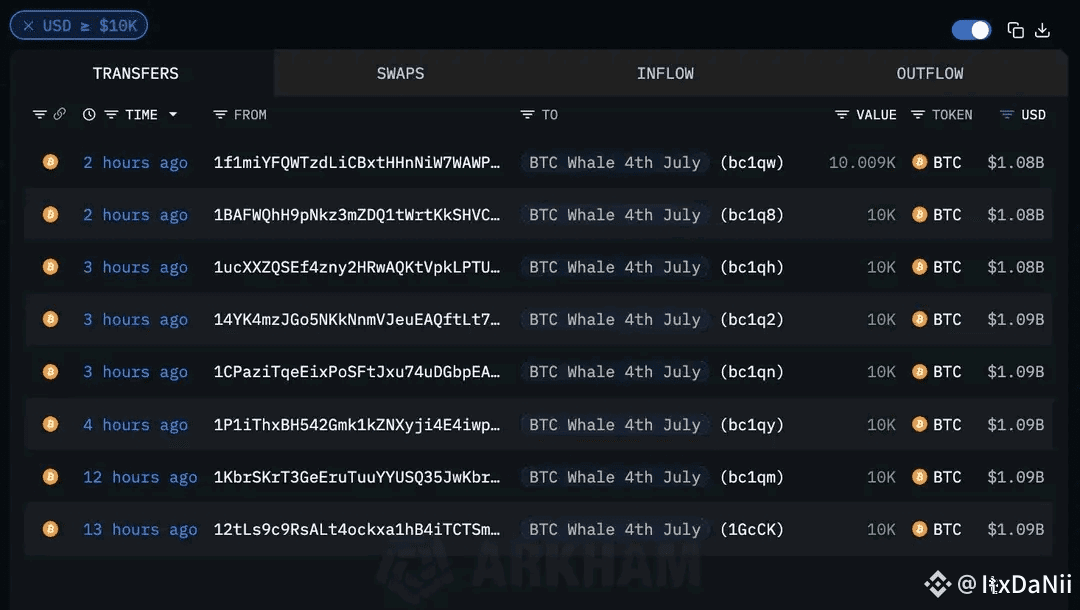Click the "13 hours ago" transaction time
The width and height of the screenshot is (1080, 610).
coord(140,529)
